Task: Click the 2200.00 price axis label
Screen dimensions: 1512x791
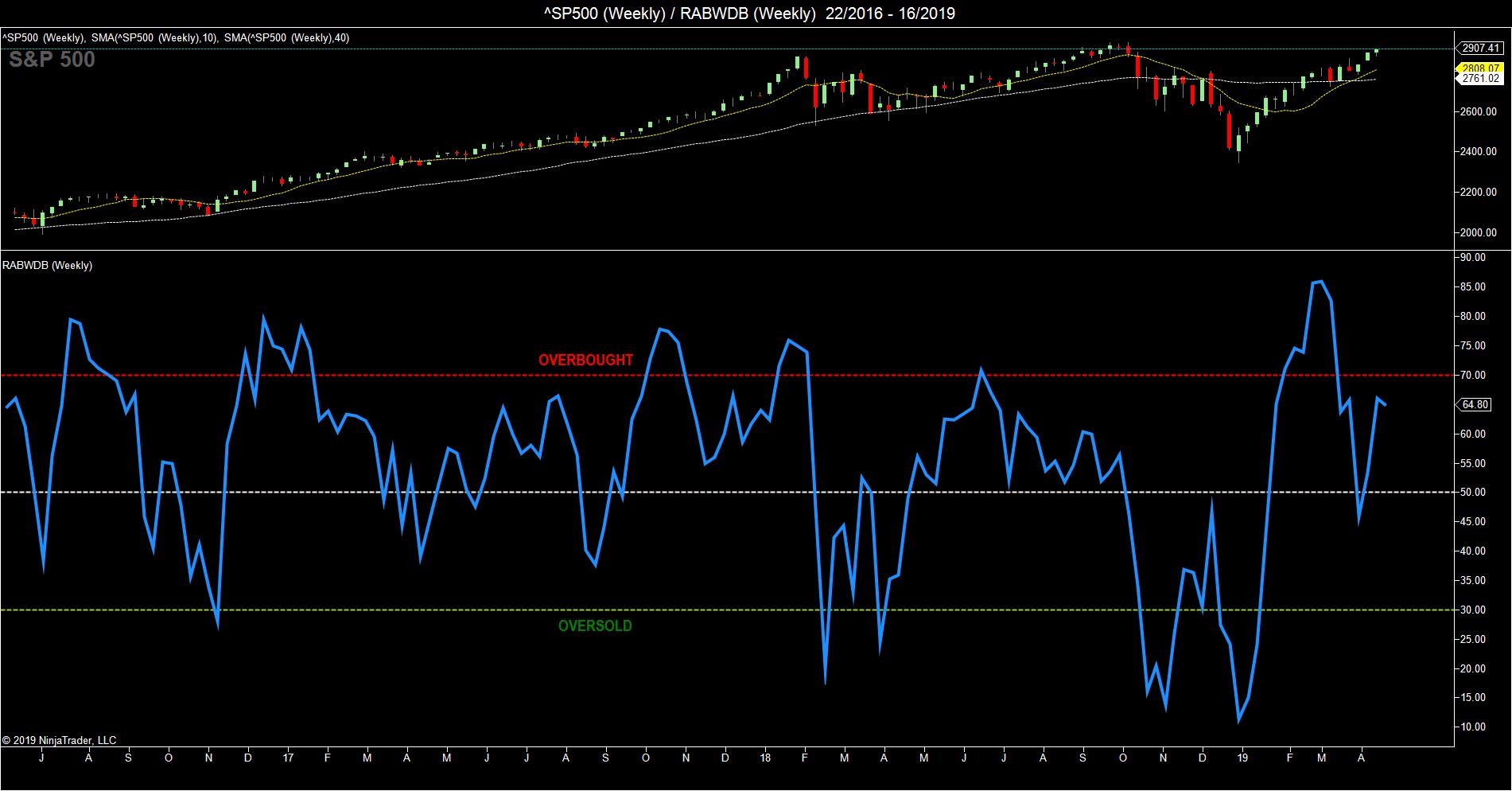Action: click(1479, 193)
